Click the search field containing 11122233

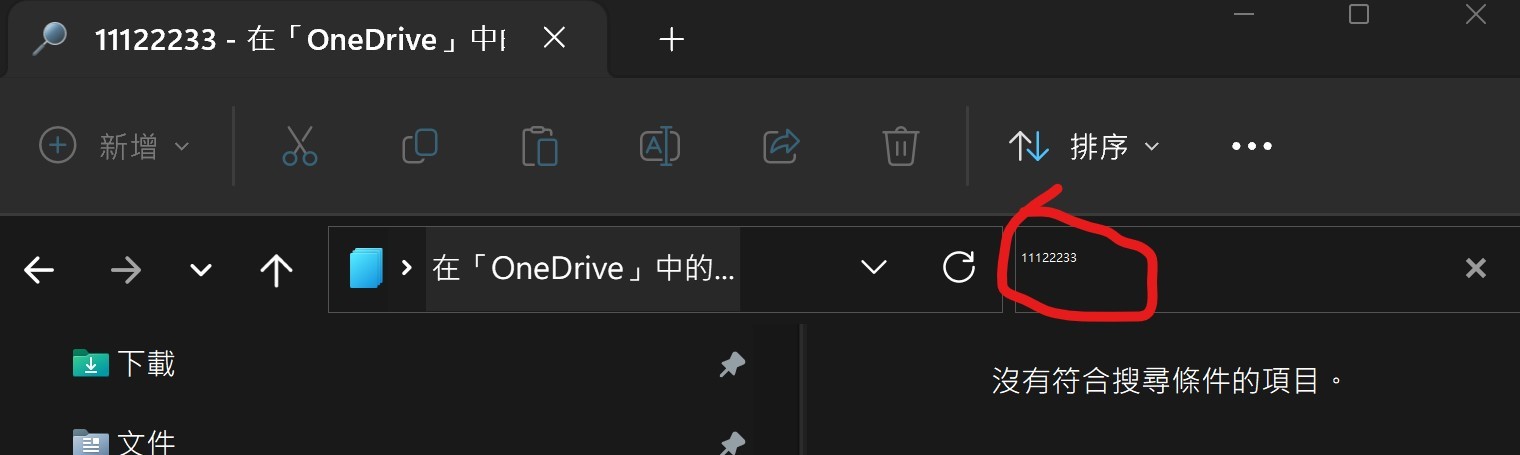pyautogui.click(x=1235, y=269)
